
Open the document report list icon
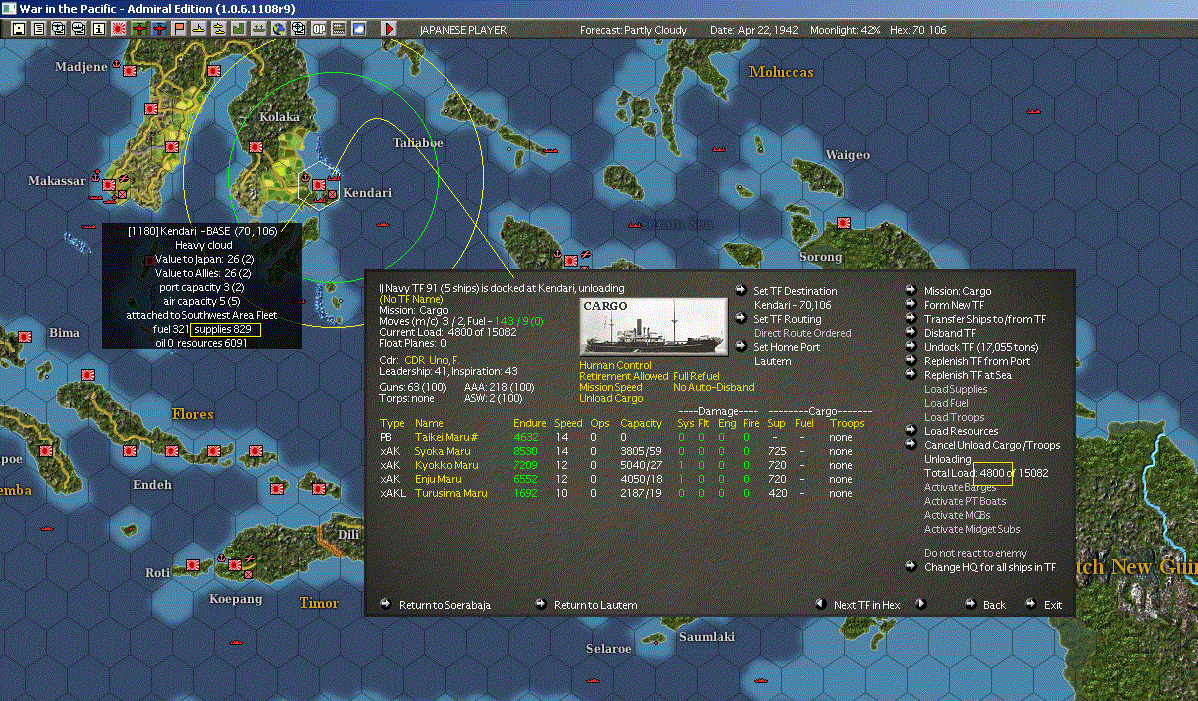click(39, 29)
